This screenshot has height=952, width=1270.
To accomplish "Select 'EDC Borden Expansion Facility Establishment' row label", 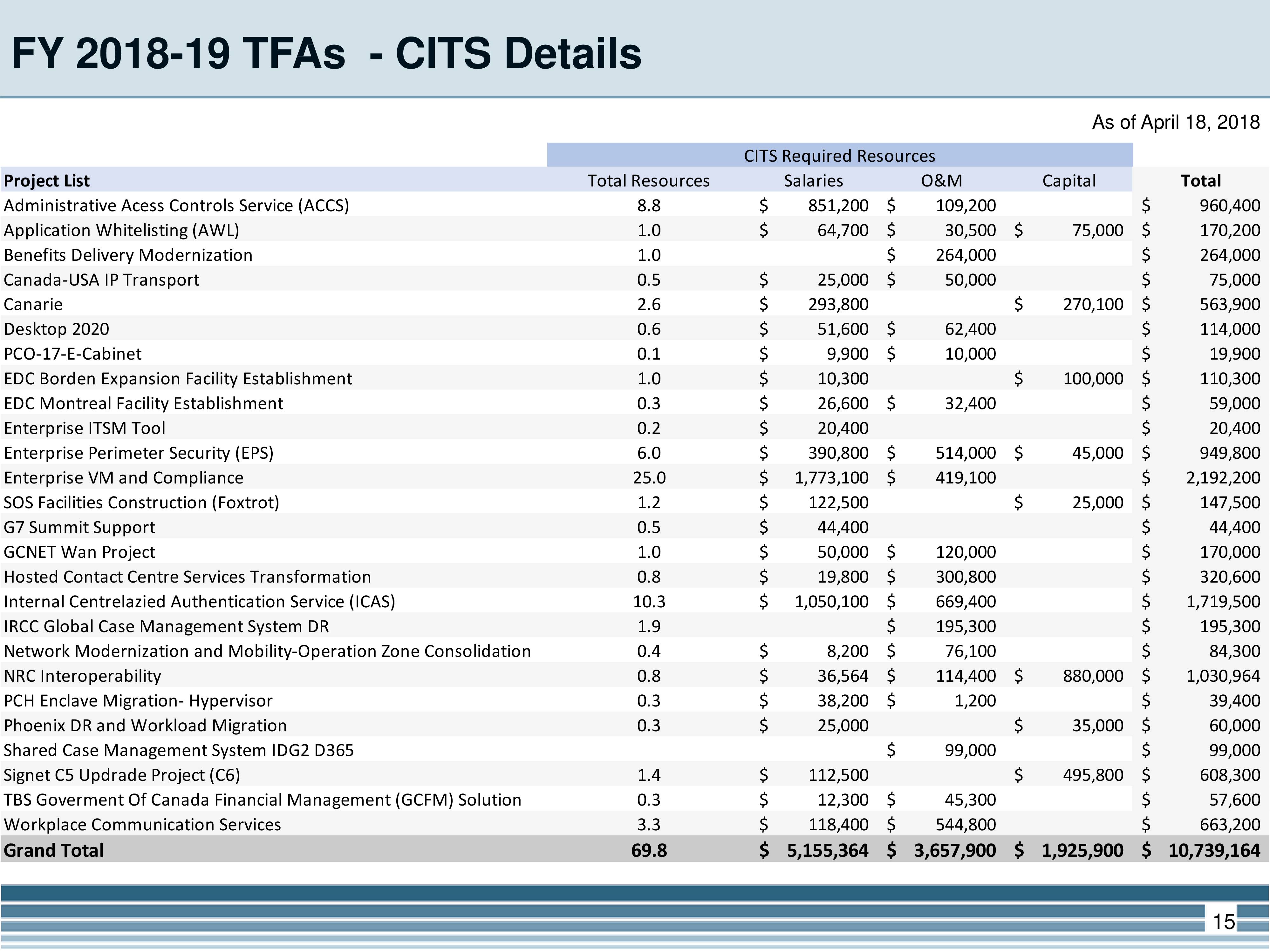I will coord(178,379).
